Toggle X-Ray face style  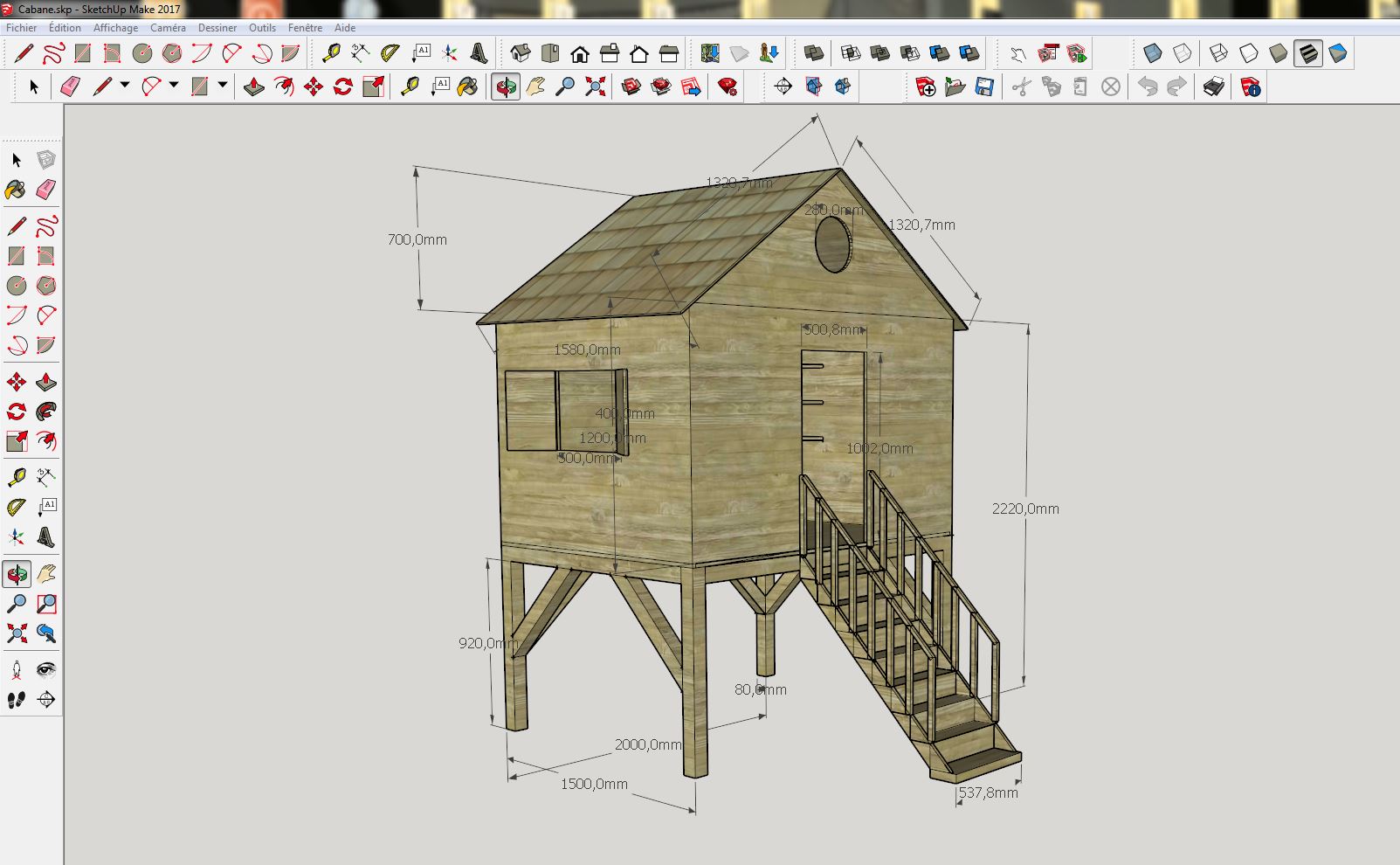coord(1153,53)
